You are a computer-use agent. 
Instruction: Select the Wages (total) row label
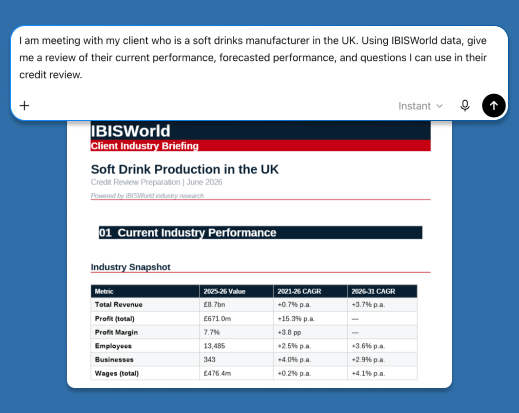click(117, 373)
